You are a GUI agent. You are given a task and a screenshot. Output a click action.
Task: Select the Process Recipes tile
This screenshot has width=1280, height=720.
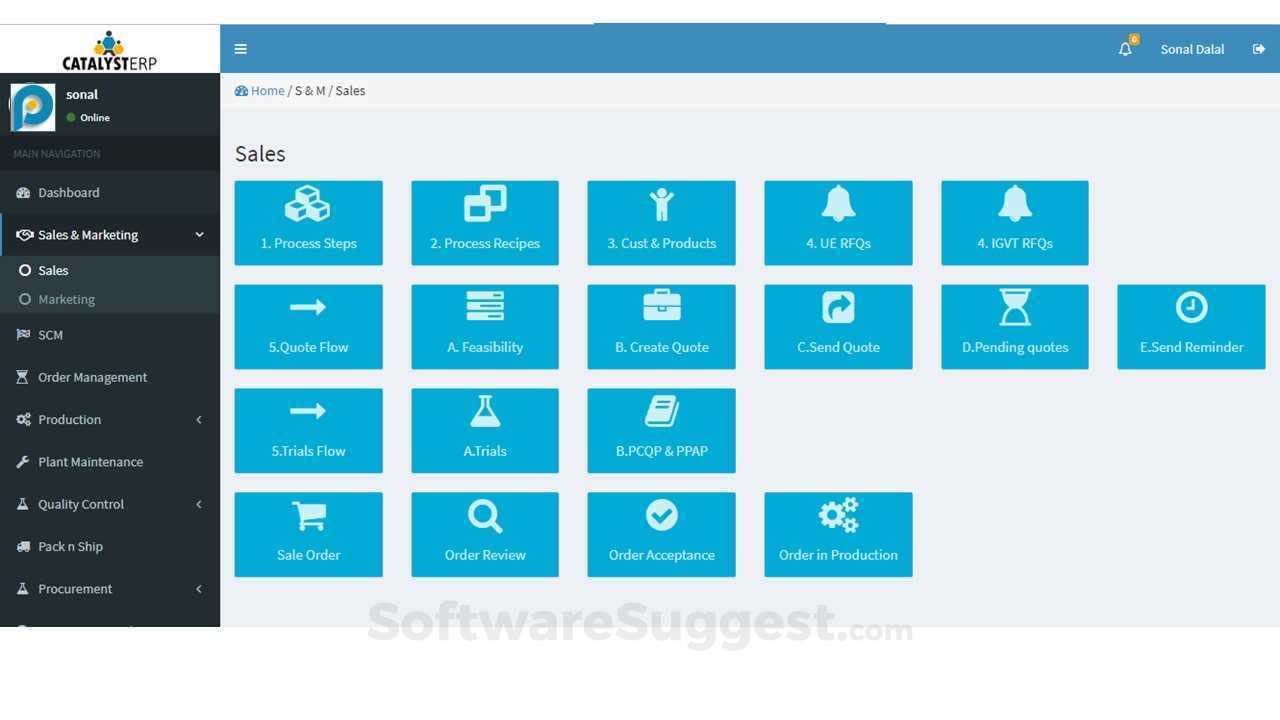pos(484,222)
